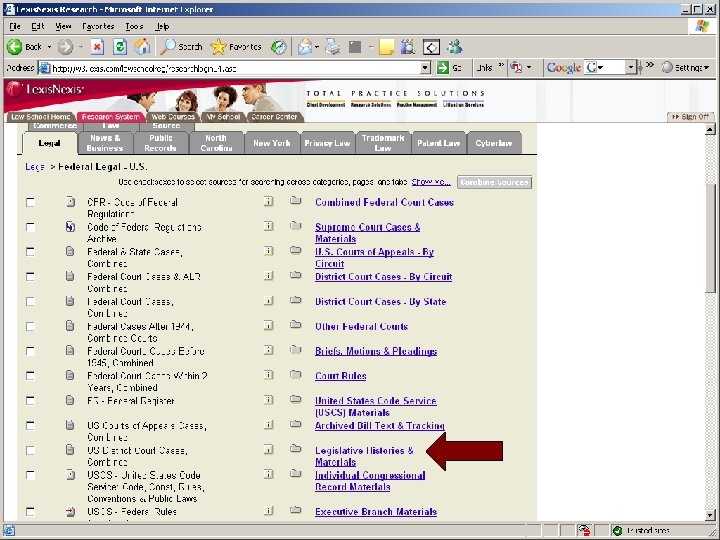Open the Back button history dropdown arrow
This screenshot has width=720, height=540.
[49, 47]
